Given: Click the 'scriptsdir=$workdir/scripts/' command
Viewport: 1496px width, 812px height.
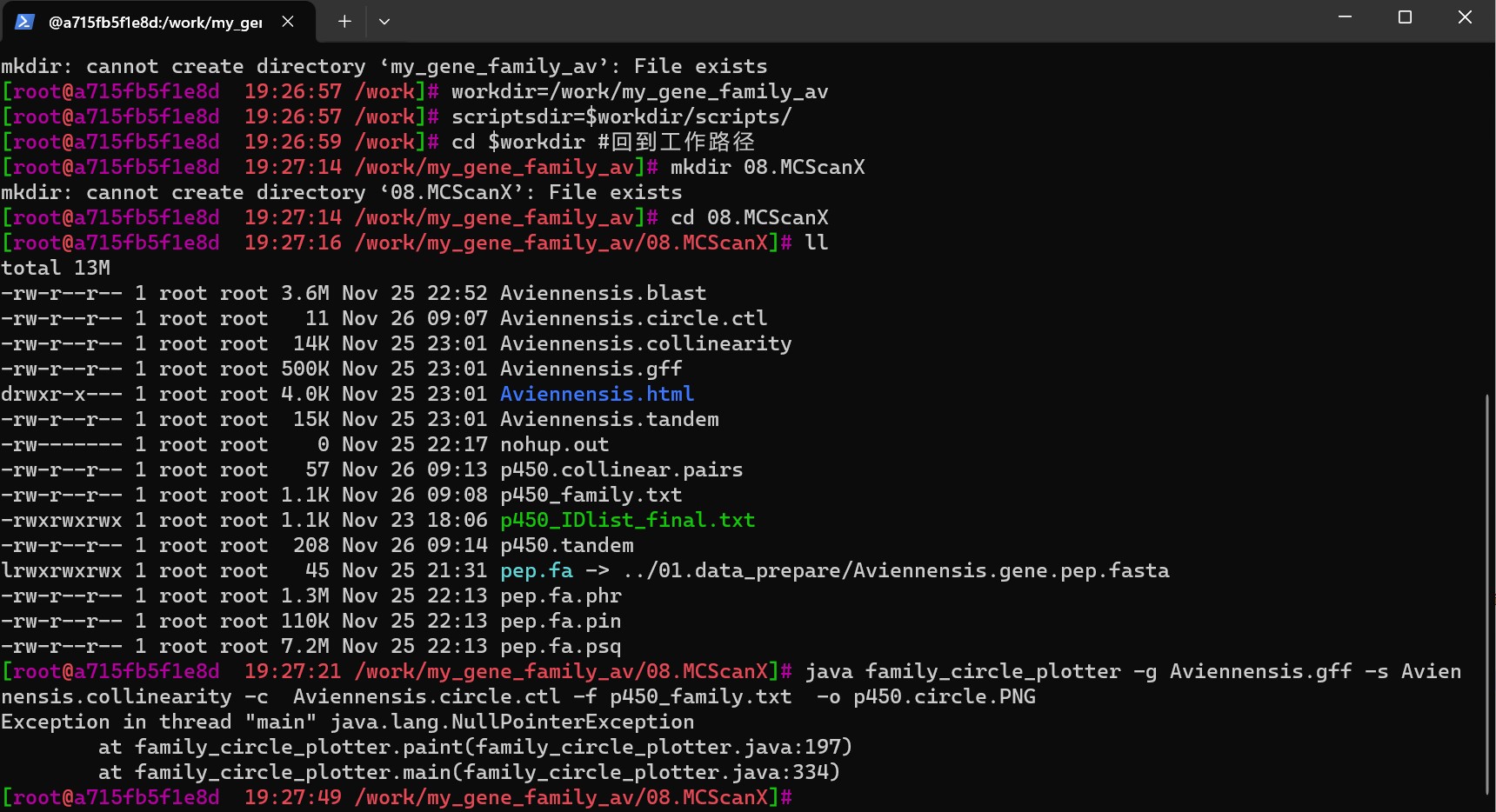Looking at the screenshot, I should click(621, 116).
